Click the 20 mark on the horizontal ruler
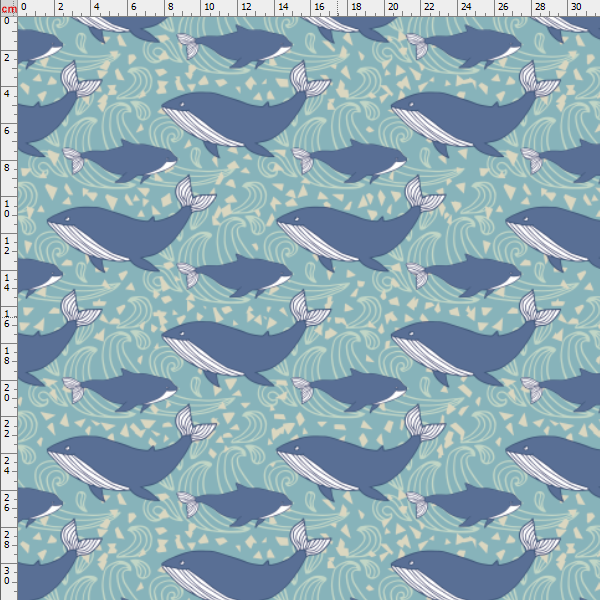This screenshot has width=600, height=600. click(393, 7)
